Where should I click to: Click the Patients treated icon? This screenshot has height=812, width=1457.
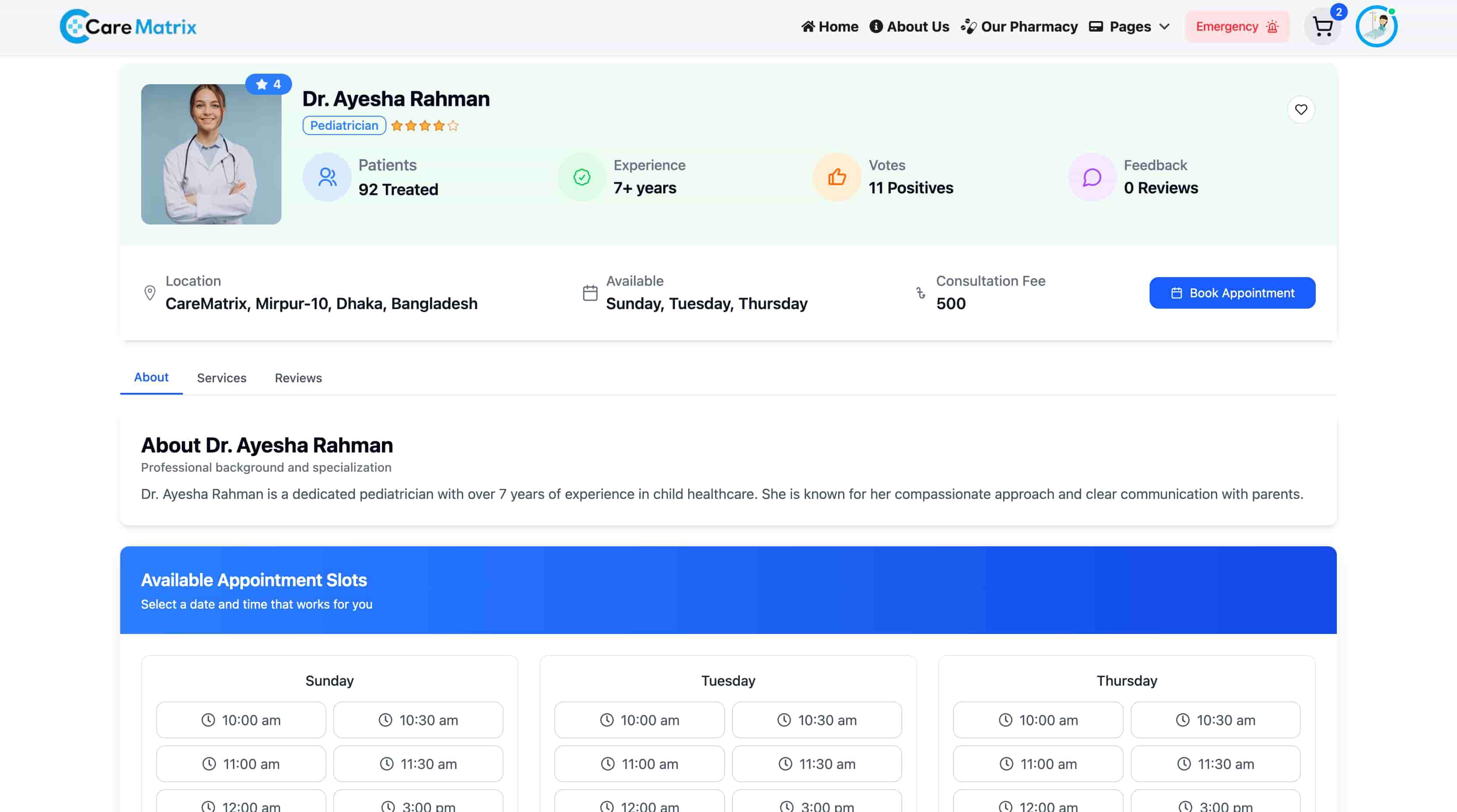pos(327,177)
